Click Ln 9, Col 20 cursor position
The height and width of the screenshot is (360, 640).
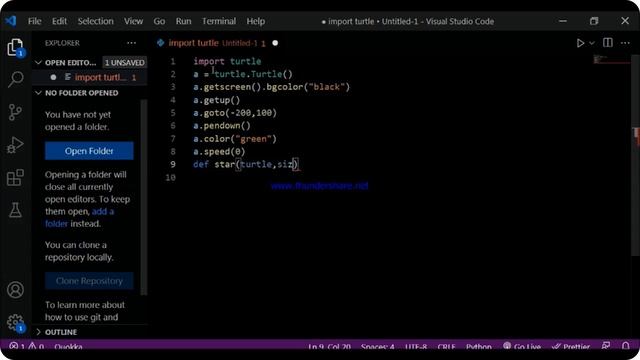click(x=329, y=346)
